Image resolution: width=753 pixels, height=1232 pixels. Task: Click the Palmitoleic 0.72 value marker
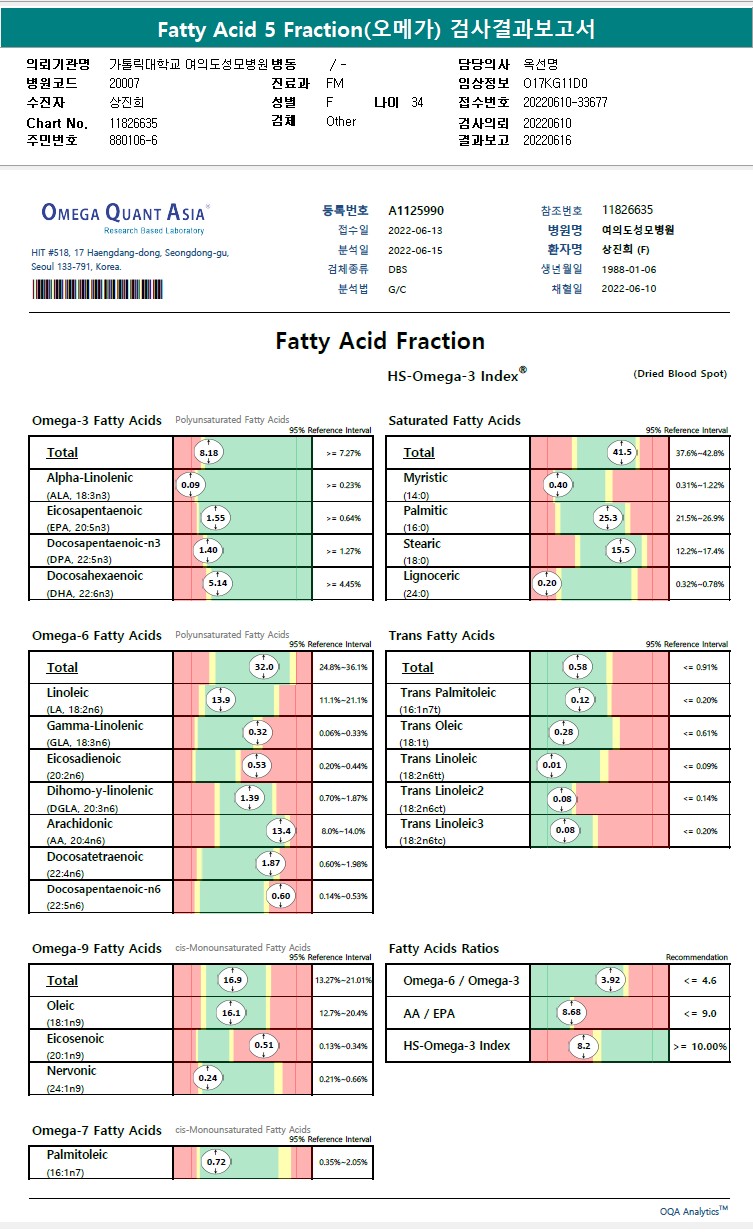pos(215,1162)
